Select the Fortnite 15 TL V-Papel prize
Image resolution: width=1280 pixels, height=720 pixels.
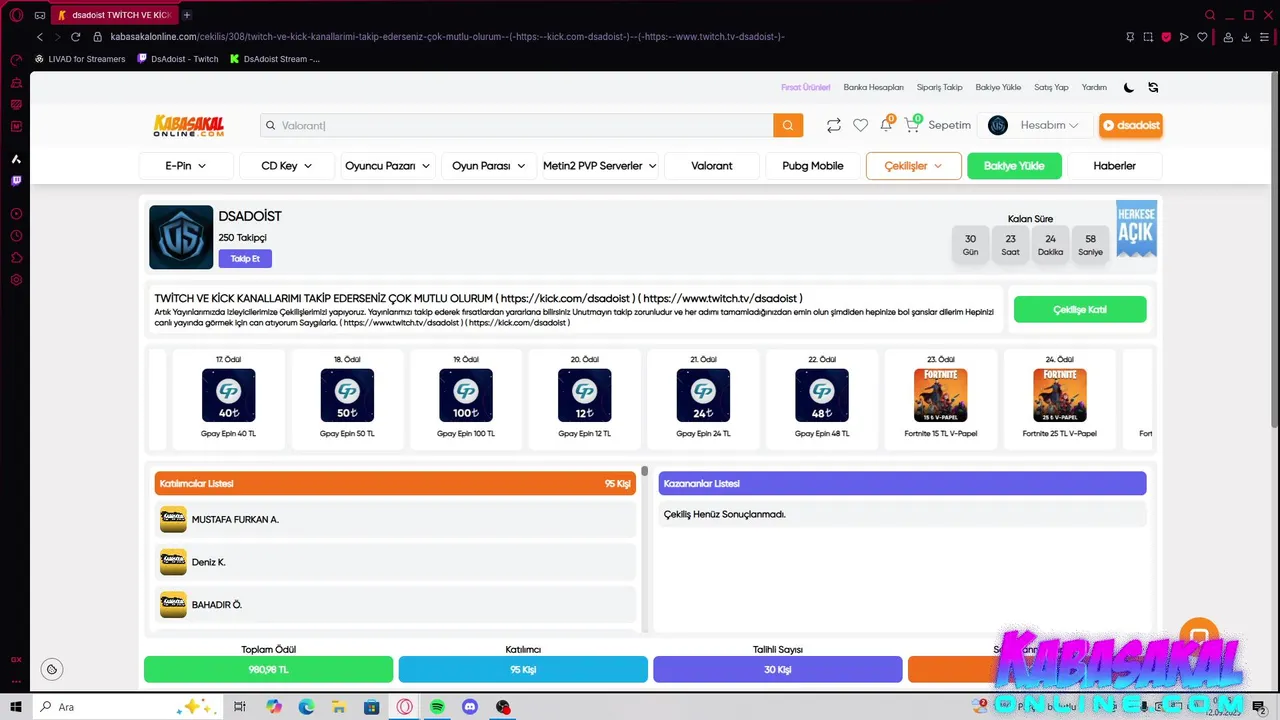pyautogui.click(x=940, y=397)
